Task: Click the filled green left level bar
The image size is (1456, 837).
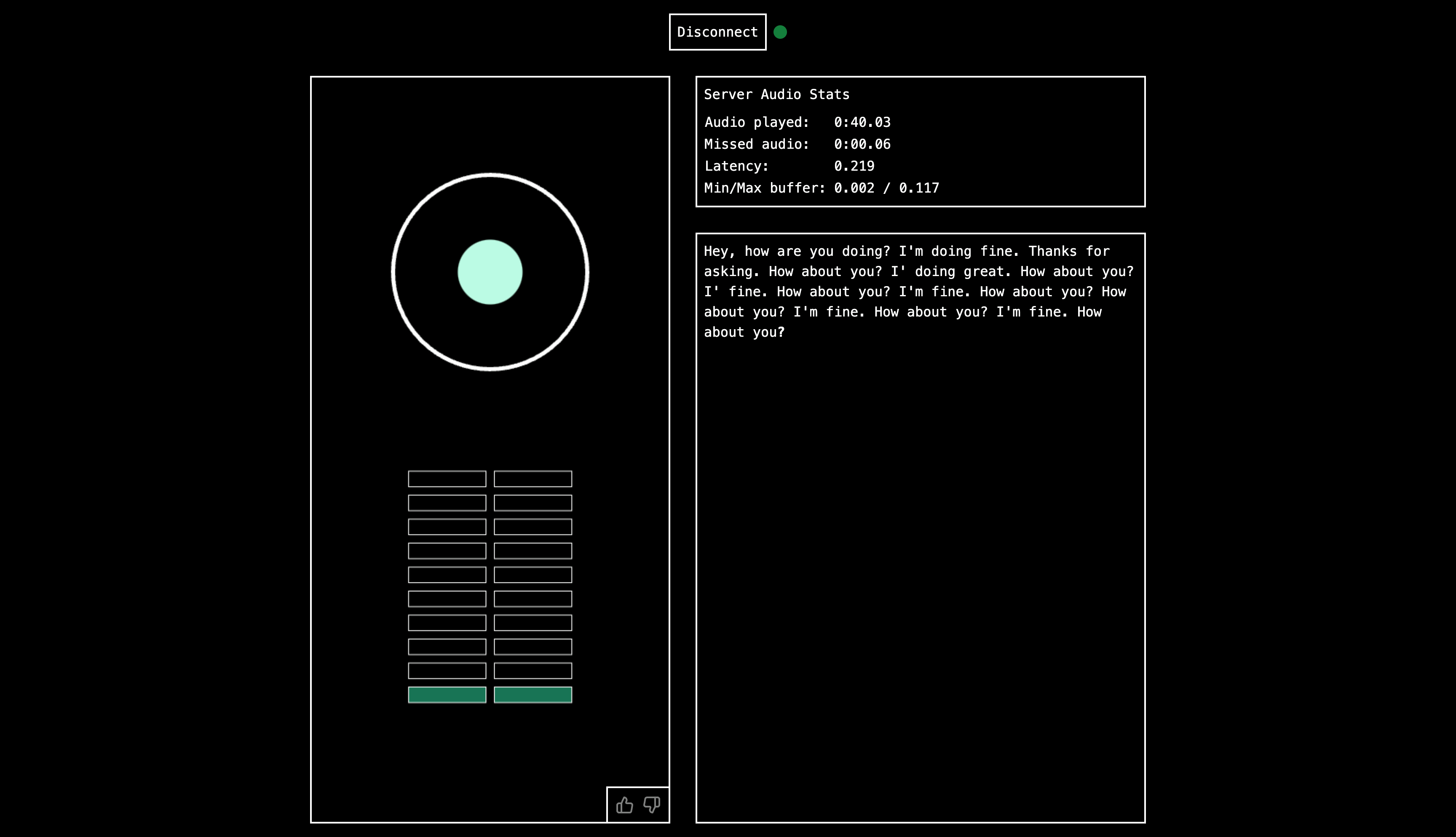Action: [x=447, y=695]
